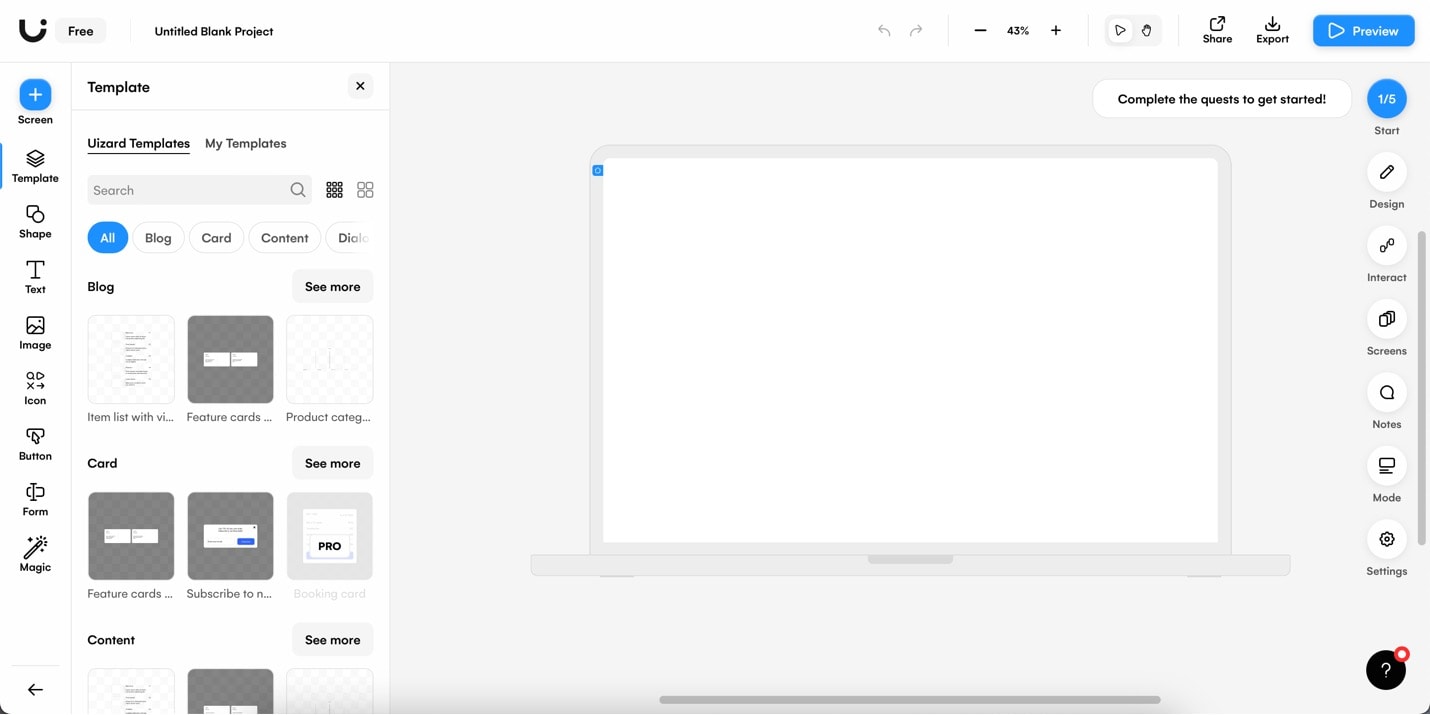Export the project
The image size is (1430, 715).
[x=1272, y=30]
